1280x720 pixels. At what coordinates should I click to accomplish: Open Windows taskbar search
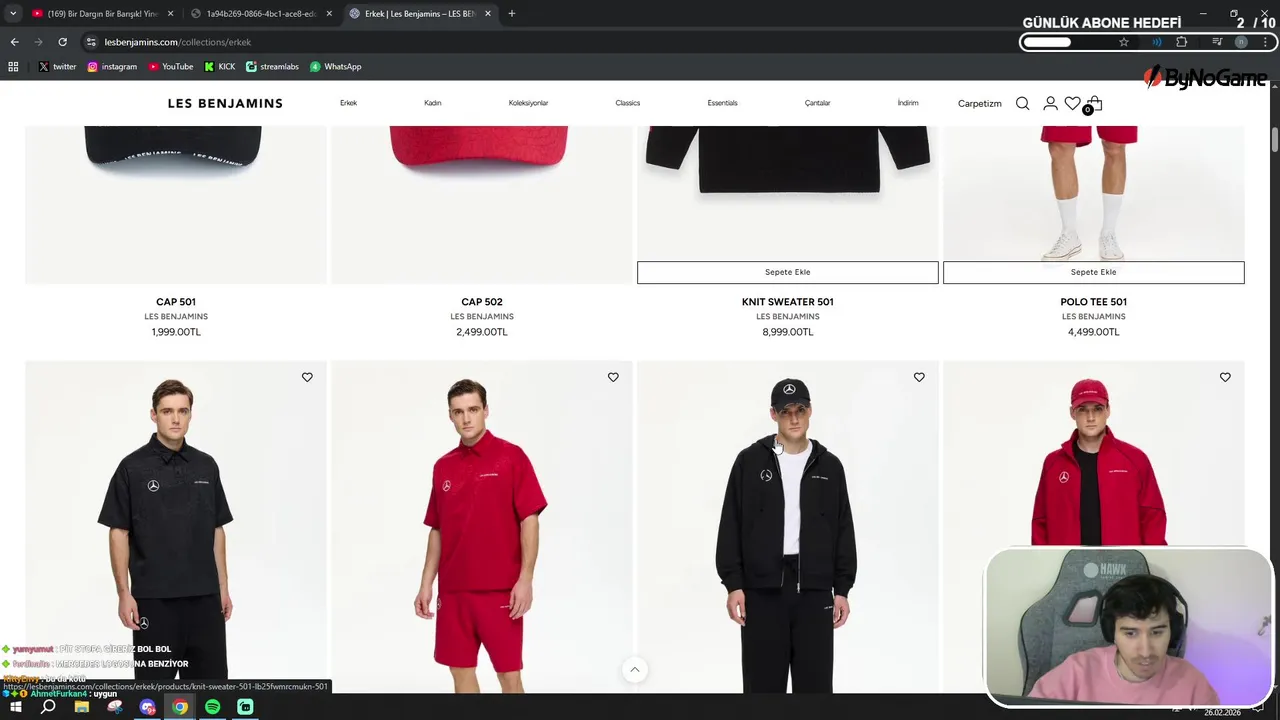(x=48, y=707)
